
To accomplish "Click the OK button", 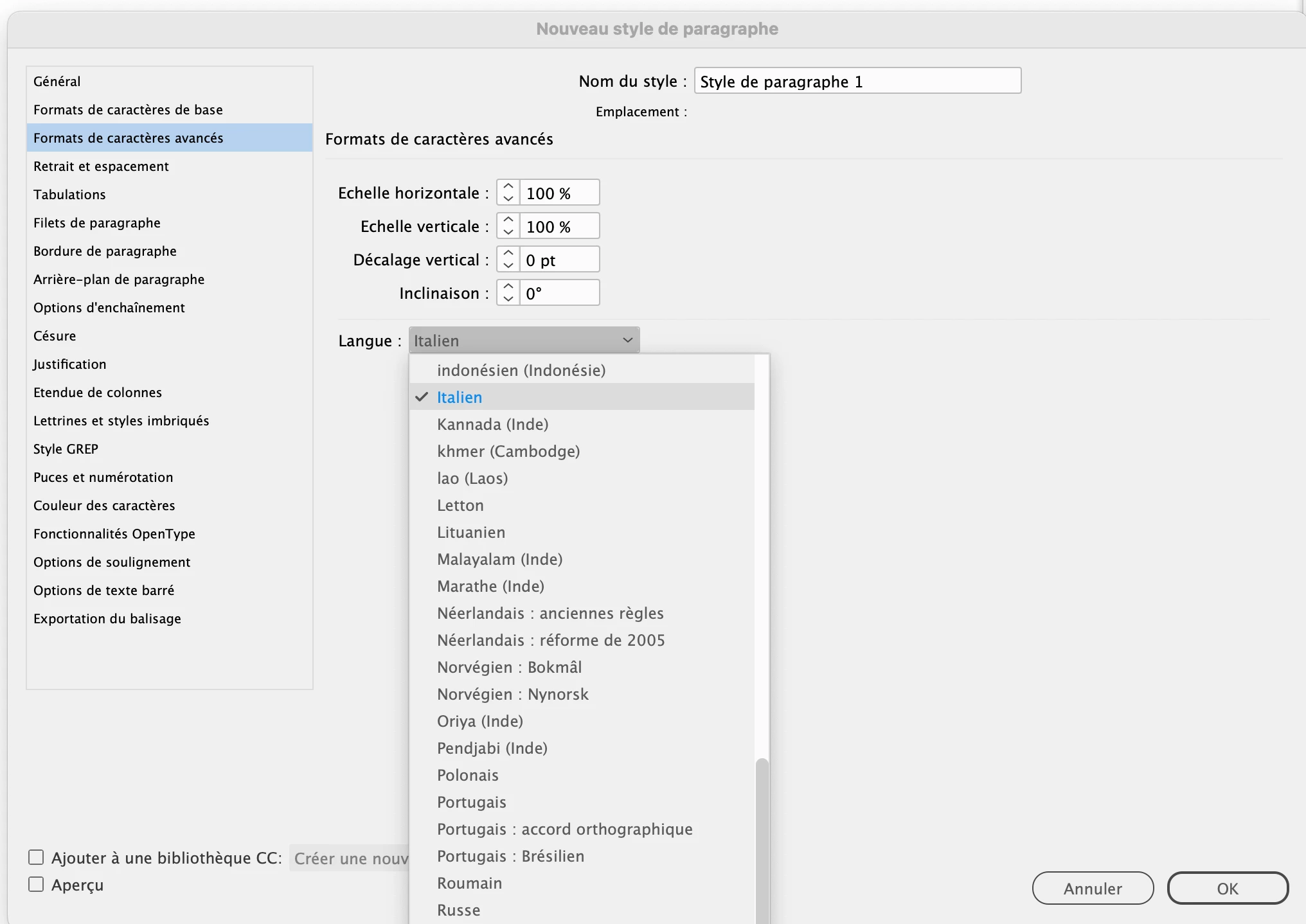I will coord(1227,888).
